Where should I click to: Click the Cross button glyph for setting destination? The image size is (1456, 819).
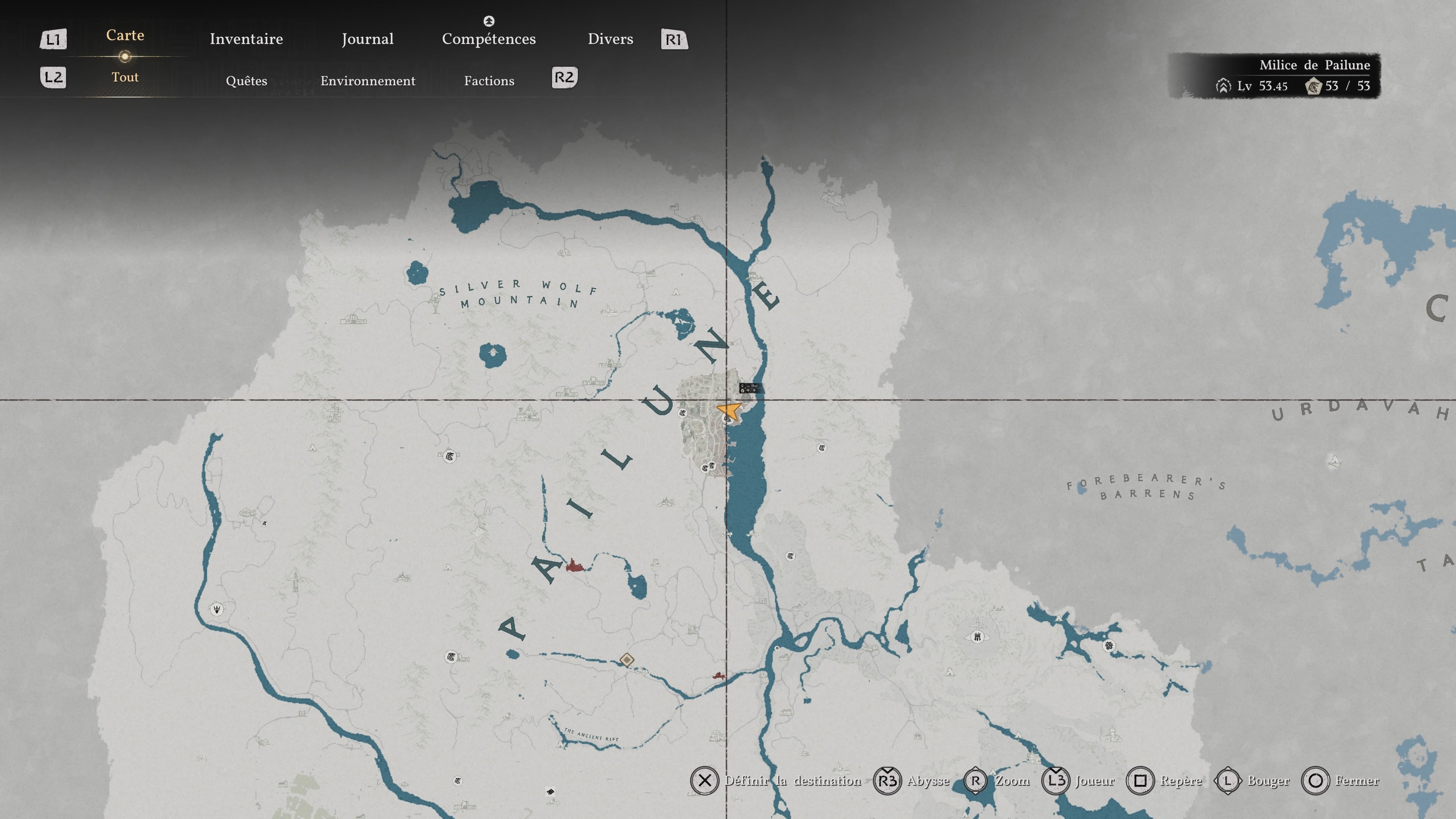[x=704, y=781]
